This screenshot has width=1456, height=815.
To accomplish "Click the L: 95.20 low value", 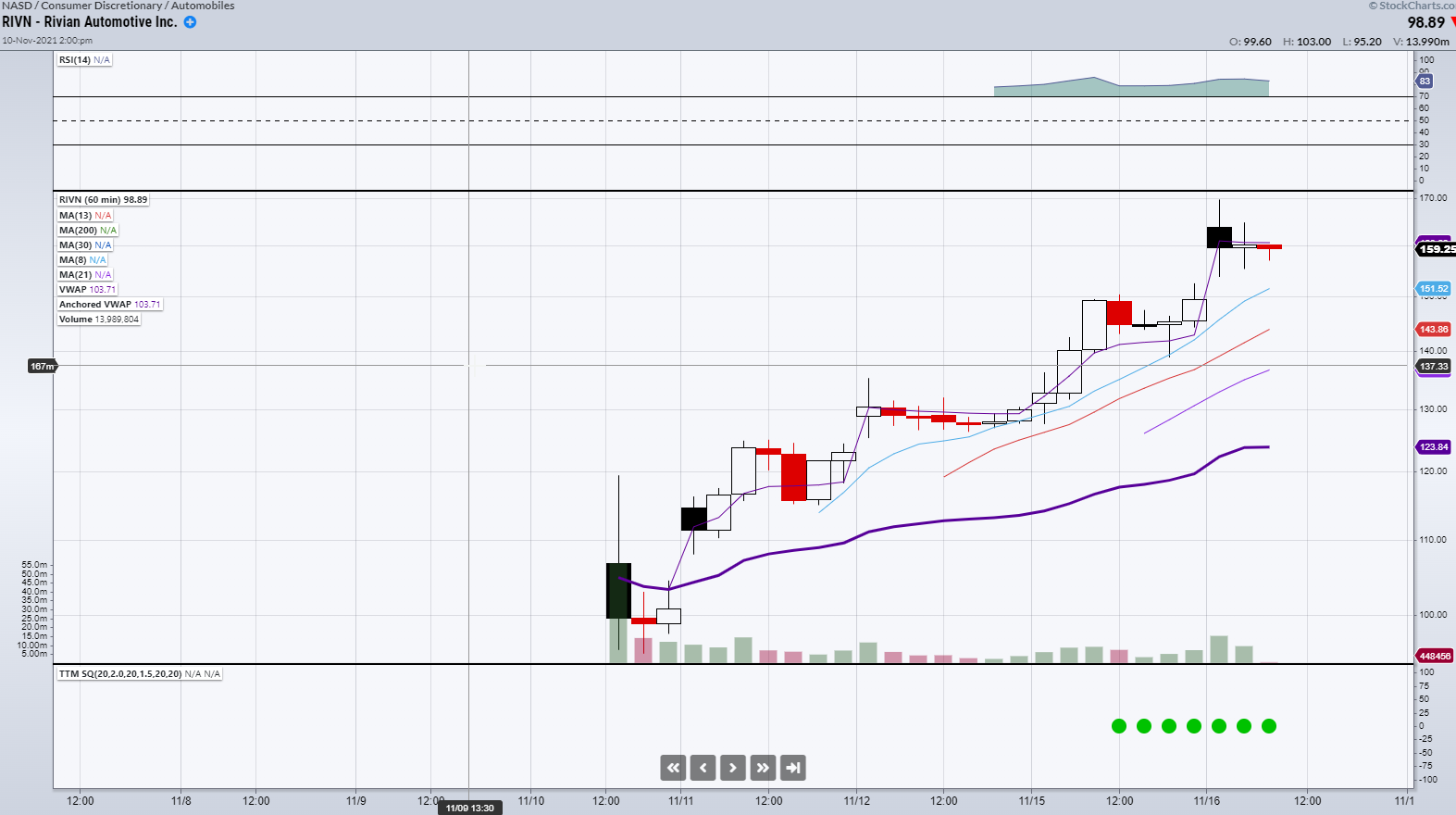I will click(x=1363, y=42).
